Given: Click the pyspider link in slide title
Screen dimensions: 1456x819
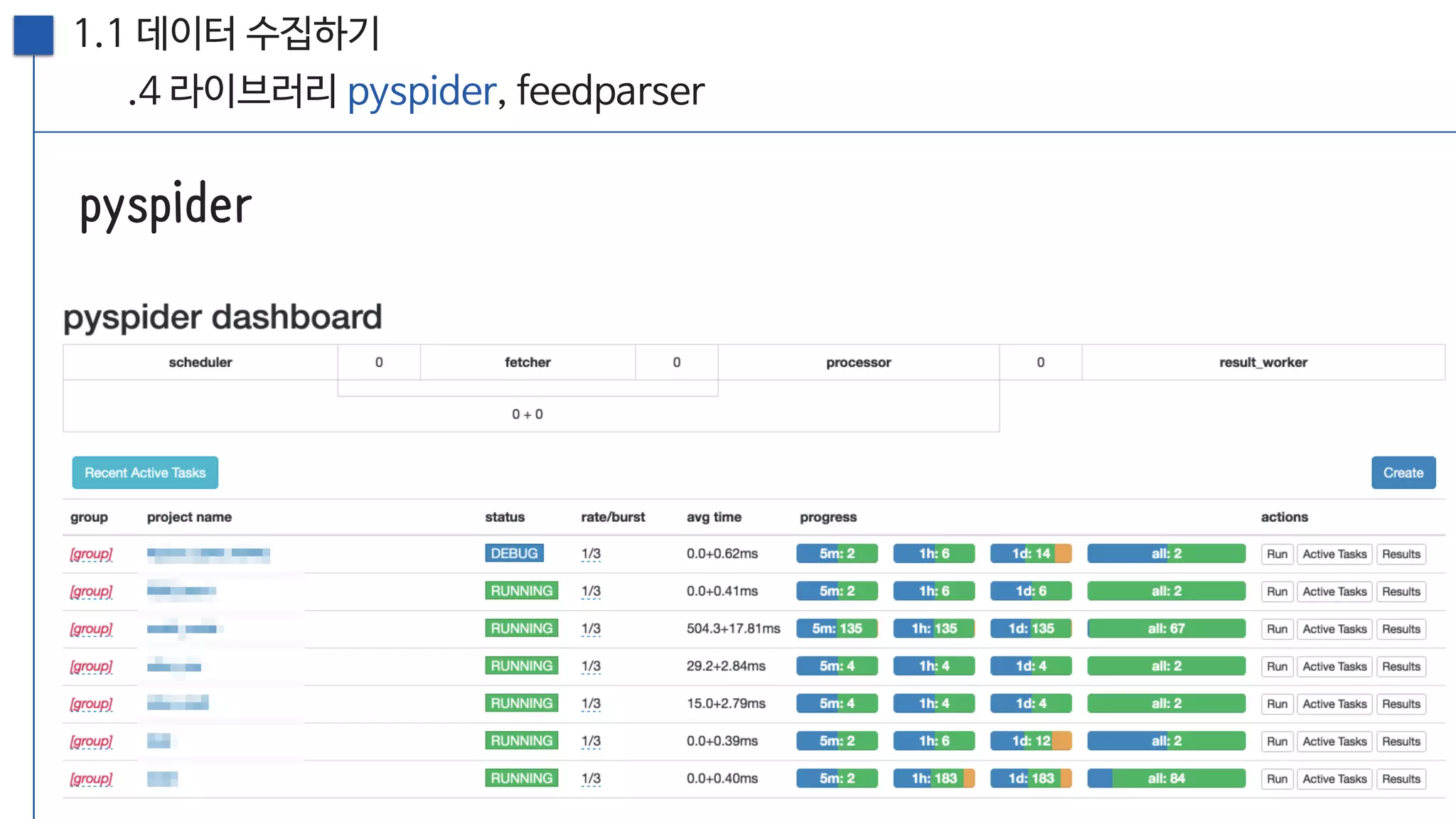Looking at the screenshot, I should 422,91.
